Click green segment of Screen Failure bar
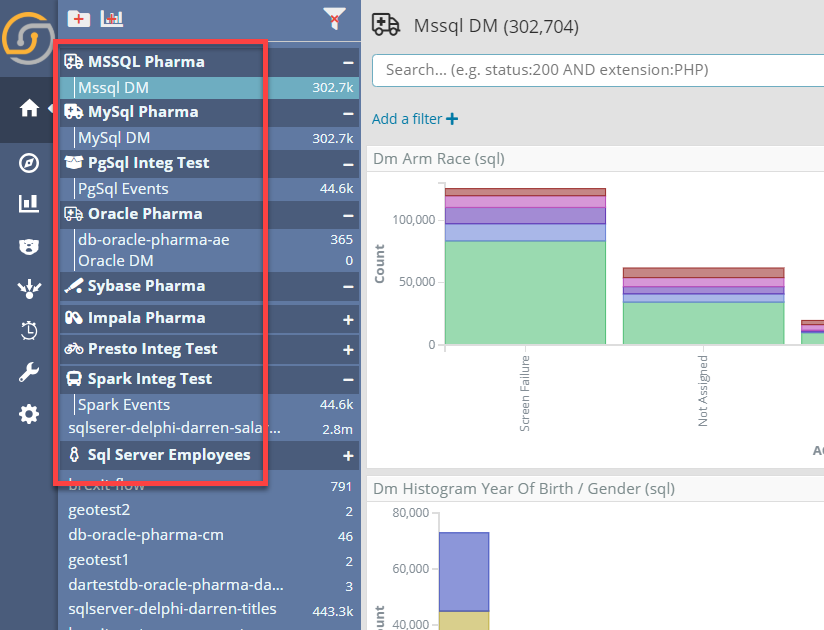This screenshot has width=824, height=630. pos(525,293)
